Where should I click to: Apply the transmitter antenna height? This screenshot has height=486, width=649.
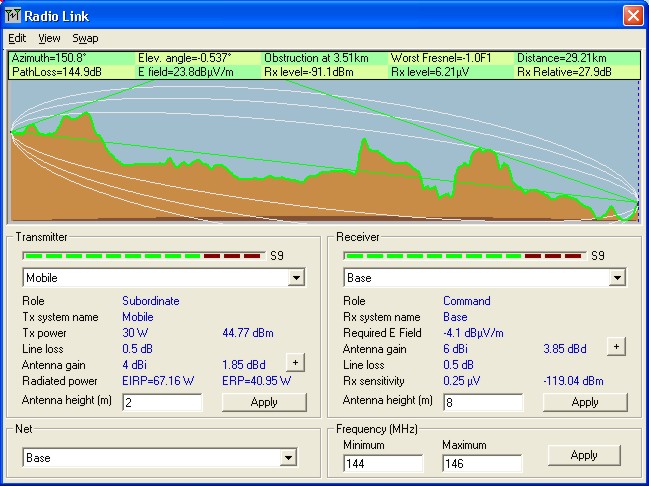(x=264, y=402)
